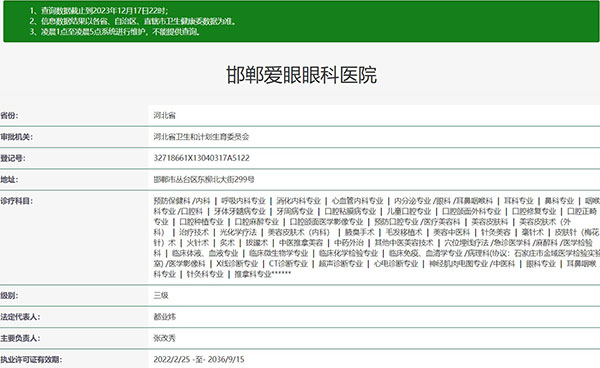This screenshot has width=600, height=368.
Task: Select 河北省卫生和计划生育委员会 text
Action: (x=201, y=137)
